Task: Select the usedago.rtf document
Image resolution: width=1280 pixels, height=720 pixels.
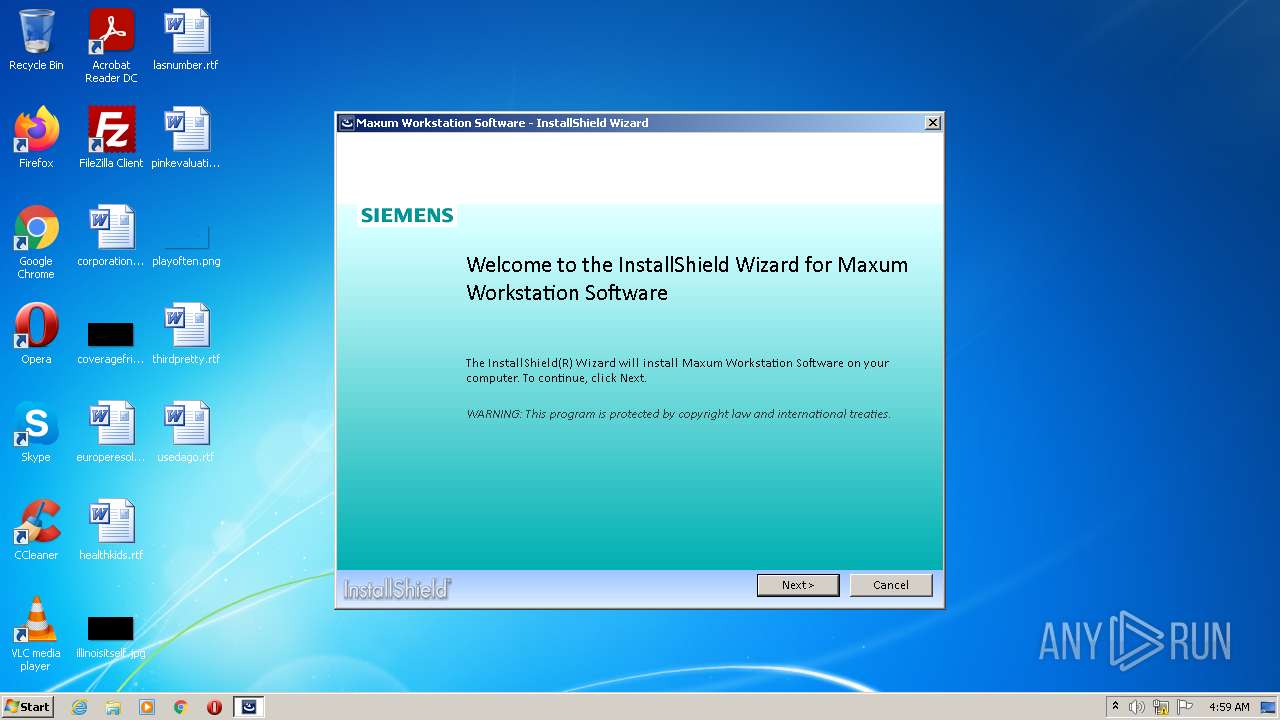Action: tap(186, 433)
